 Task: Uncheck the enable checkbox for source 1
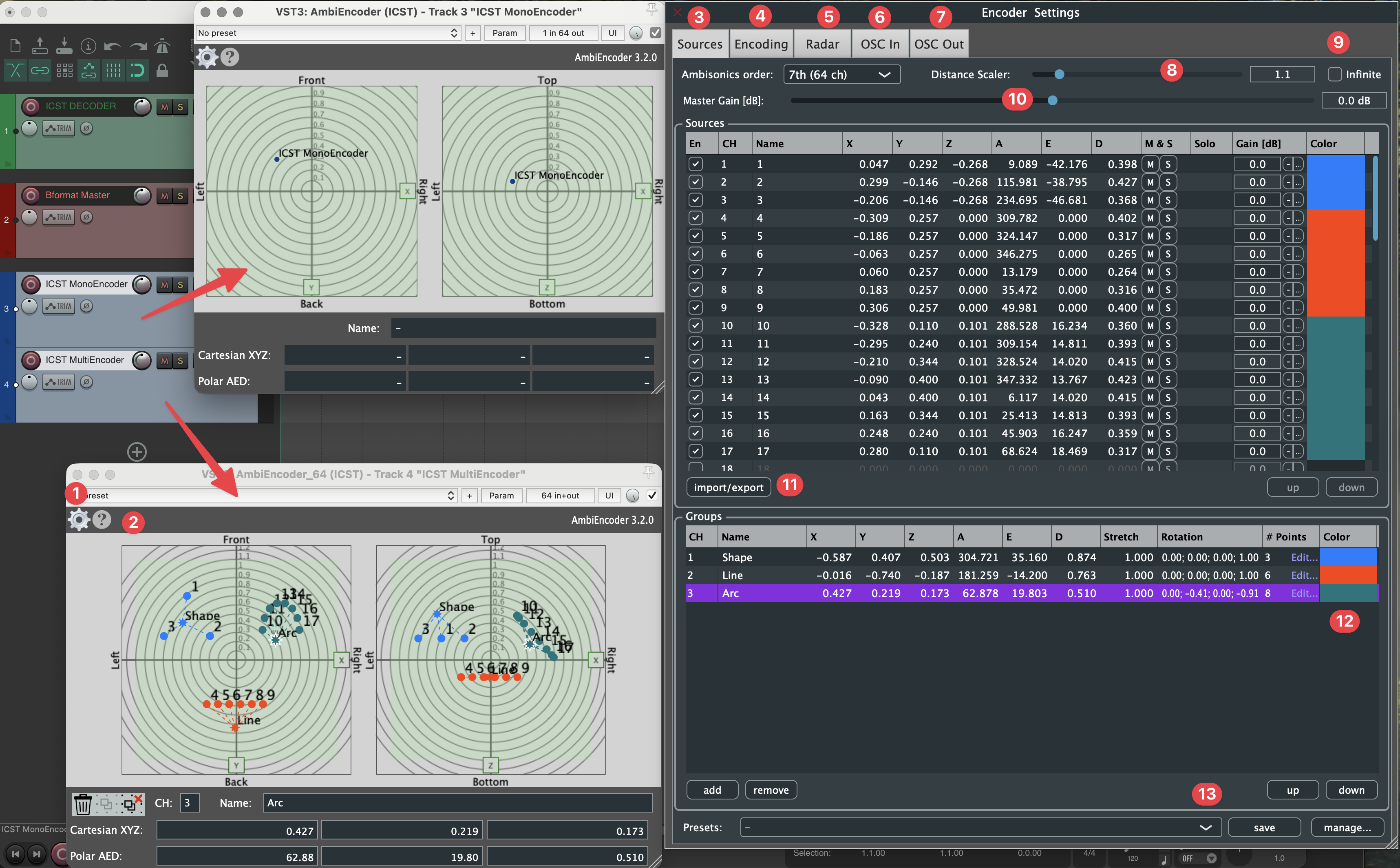point(695,164)
